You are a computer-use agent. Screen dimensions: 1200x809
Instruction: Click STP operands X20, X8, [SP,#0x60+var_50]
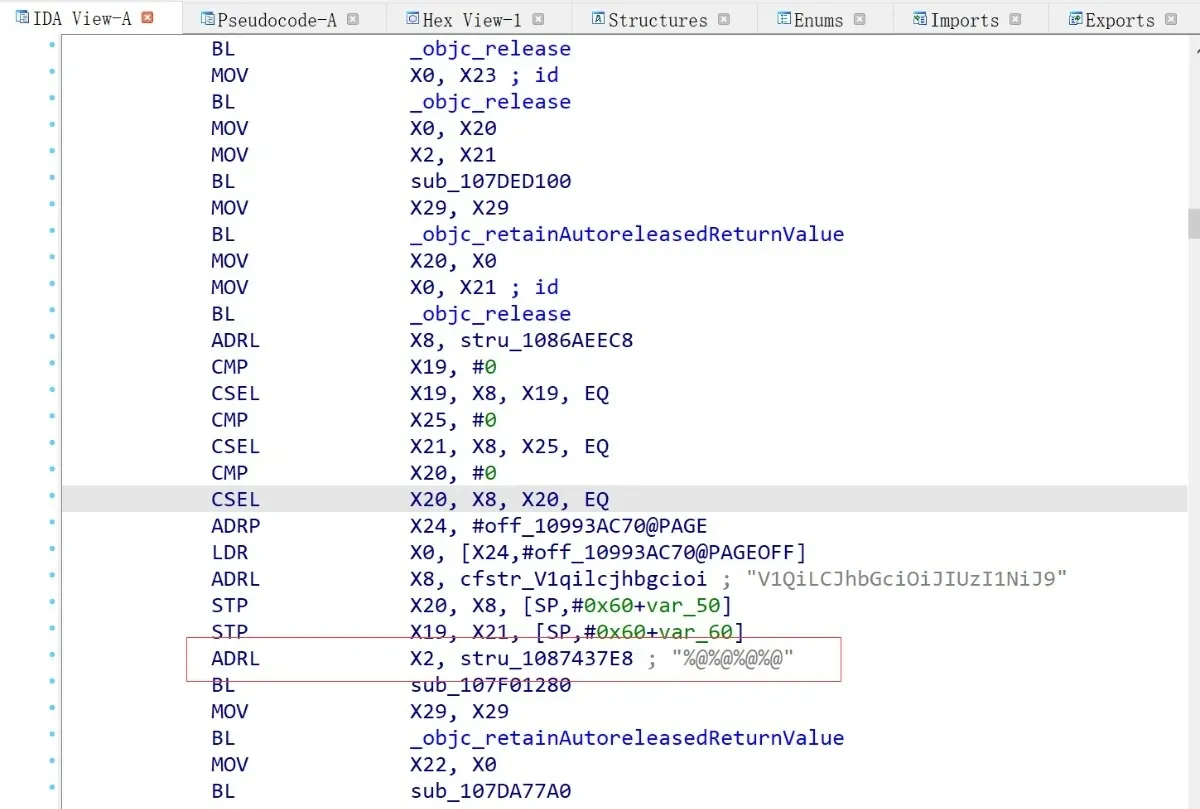(571, 605)
